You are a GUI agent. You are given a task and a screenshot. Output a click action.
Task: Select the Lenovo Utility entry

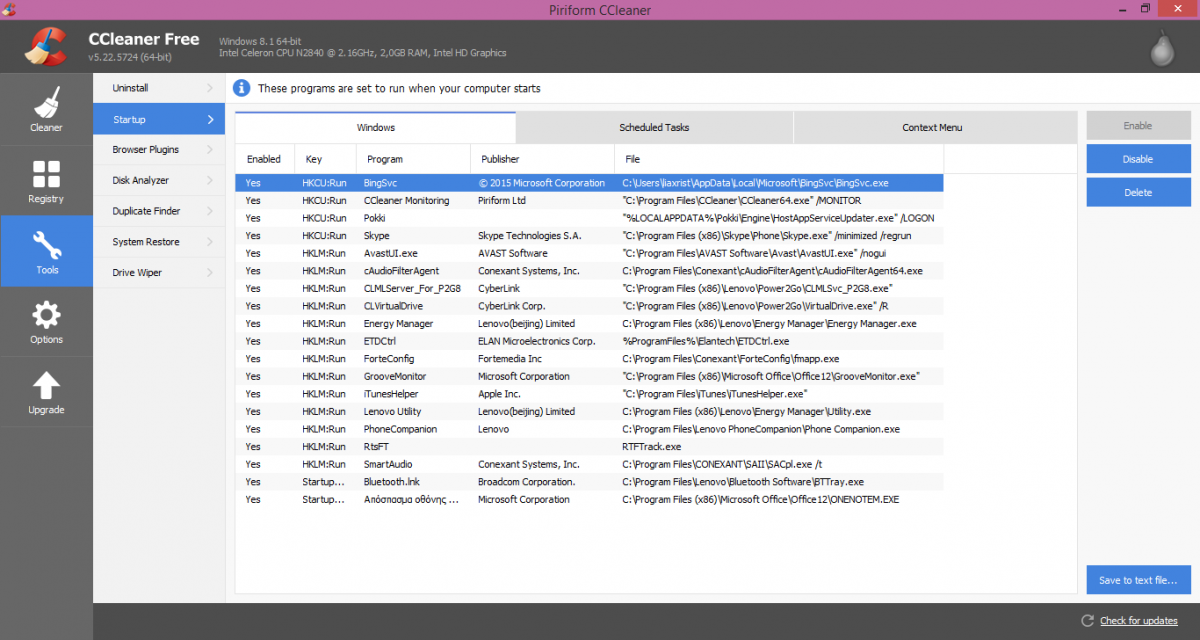click(x=589, y=411)
